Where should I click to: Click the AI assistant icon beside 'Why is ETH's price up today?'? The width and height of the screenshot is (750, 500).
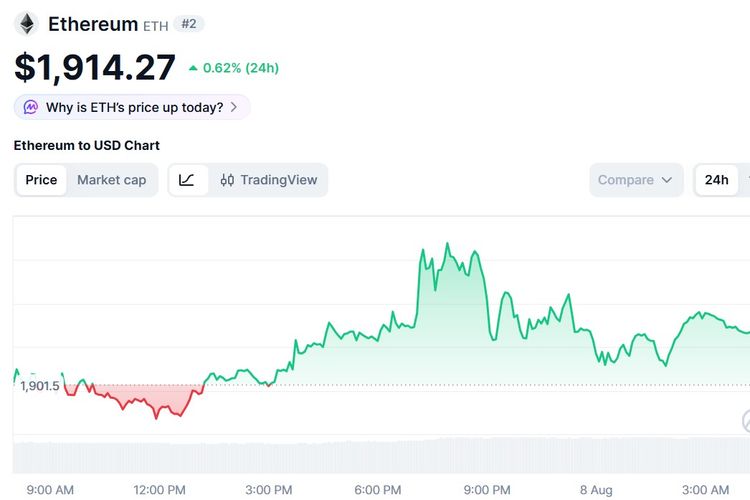pyautogui.click(x=31, y=107)
